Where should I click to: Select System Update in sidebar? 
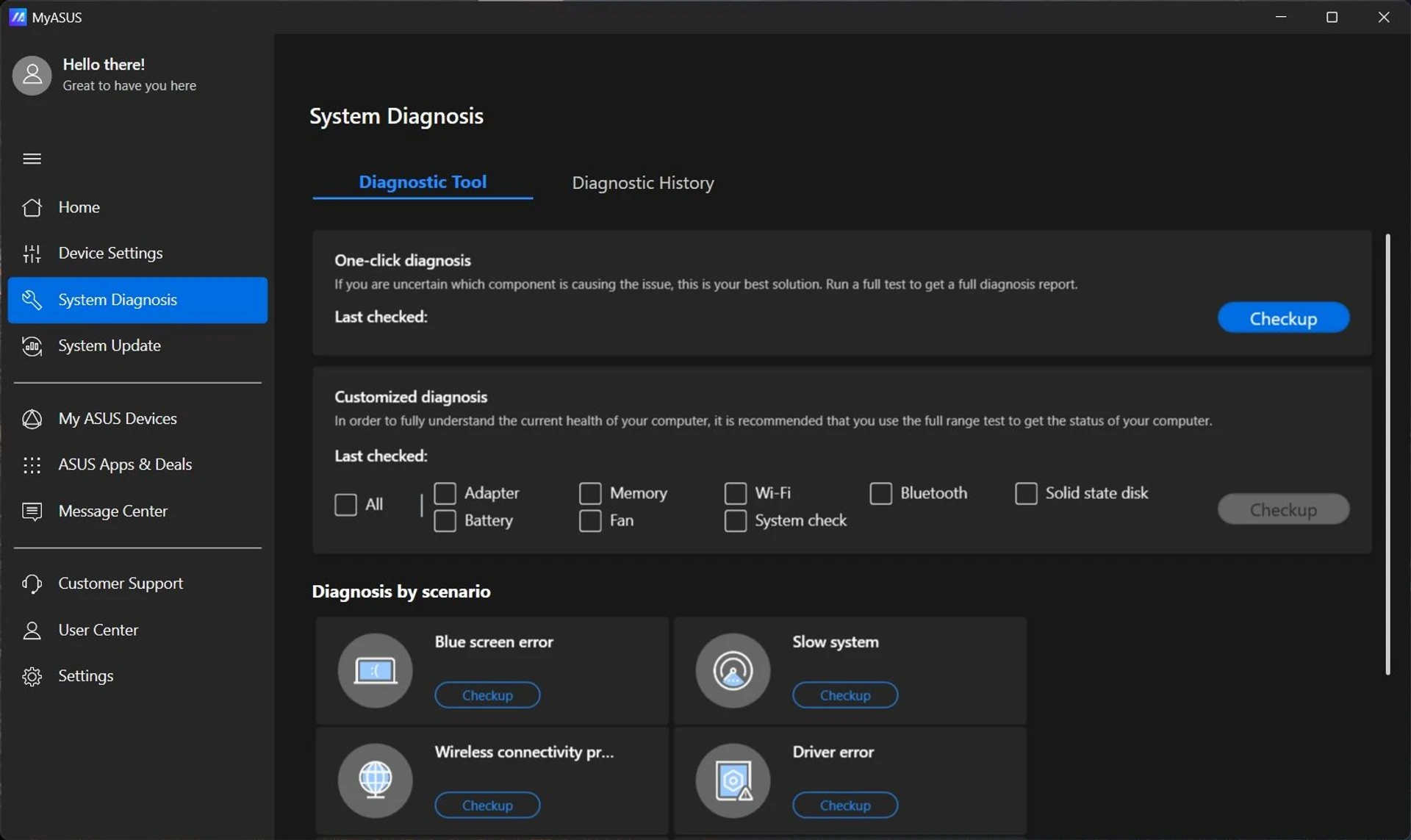point(137,345)
